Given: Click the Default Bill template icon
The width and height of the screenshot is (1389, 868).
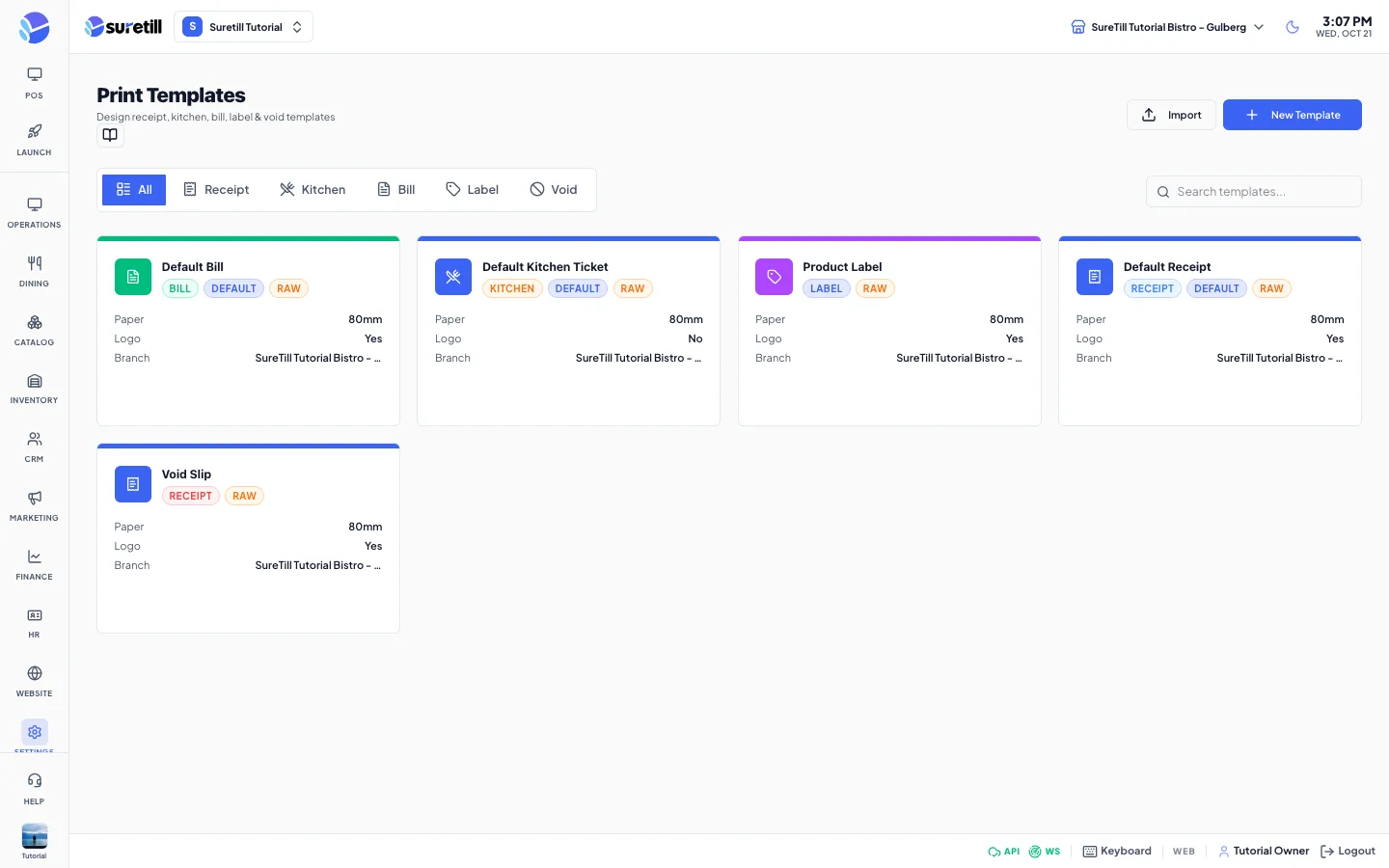Looking at the screenshot, I should pyautogui.click(x=133, y=277).
